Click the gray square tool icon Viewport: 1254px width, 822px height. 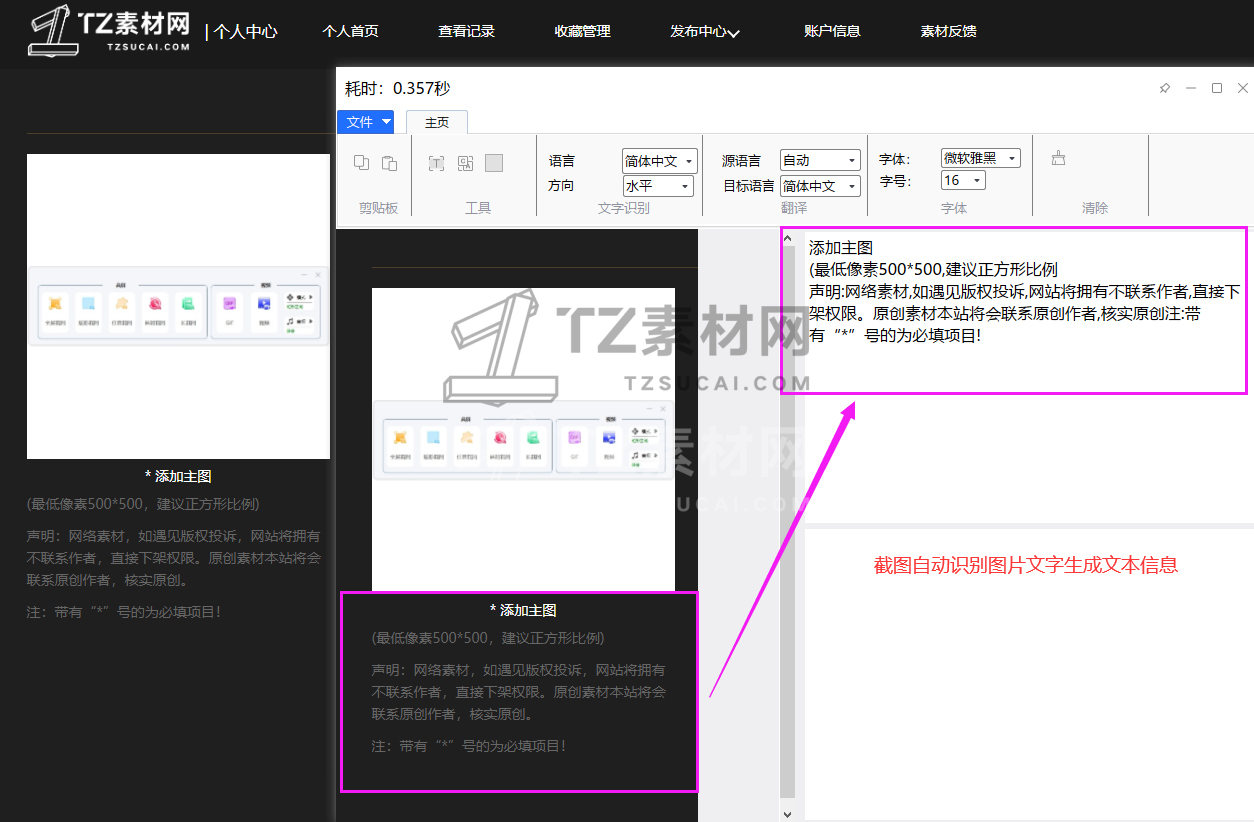coord(494,163)
